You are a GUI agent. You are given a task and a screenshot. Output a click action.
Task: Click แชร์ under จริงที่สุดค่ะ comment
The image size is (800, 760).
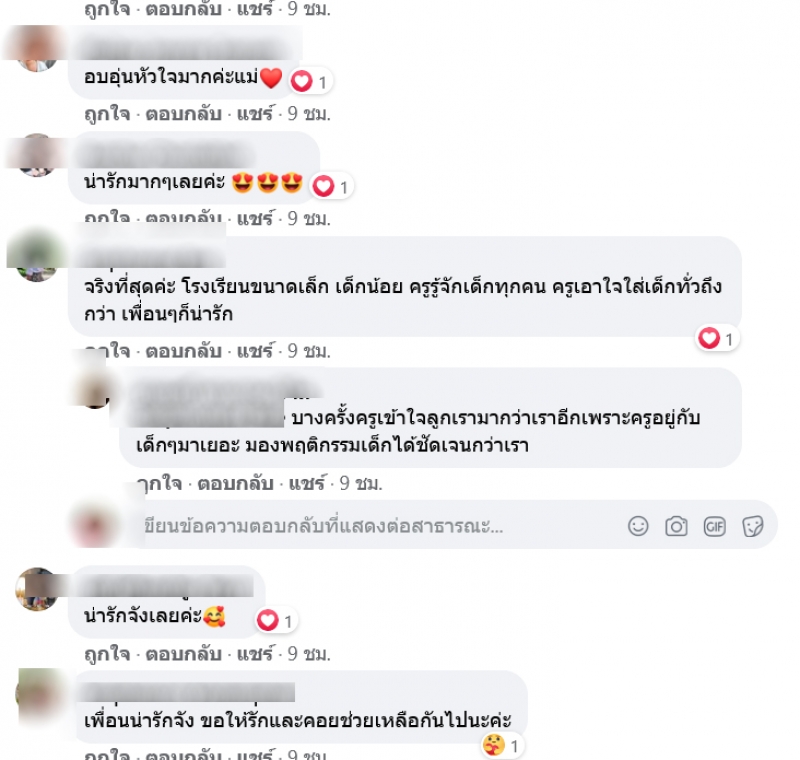click(x=255, y=351)
